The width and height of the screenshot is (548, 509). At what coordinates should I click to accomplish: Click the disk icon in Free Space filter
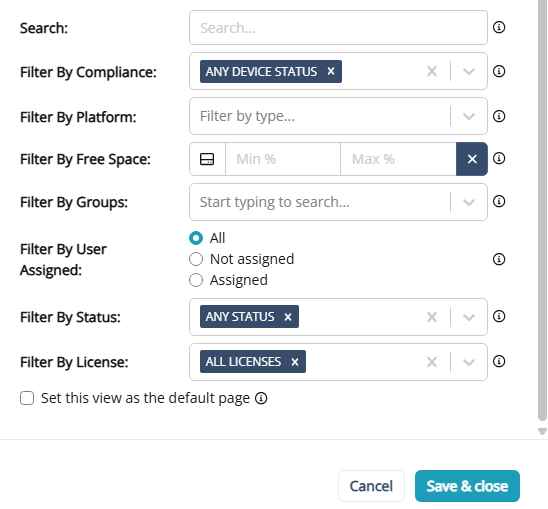[x=207, y=159]
